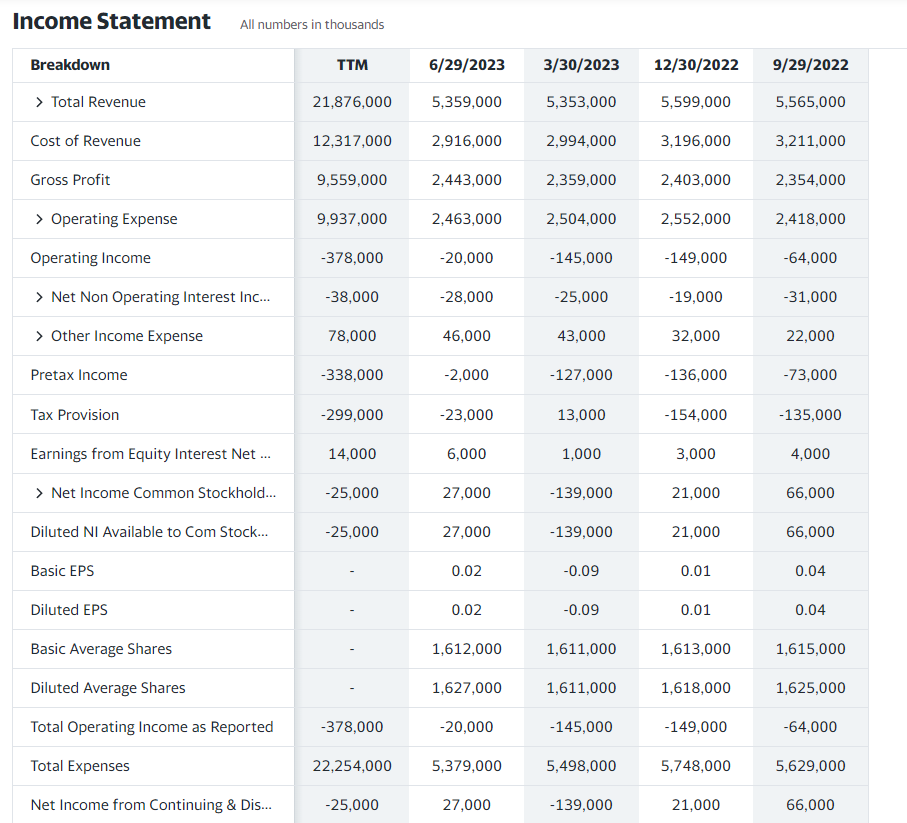Expand the Other Income Expense row
This screenshot has height=823, width=907.
pos(39,336)
